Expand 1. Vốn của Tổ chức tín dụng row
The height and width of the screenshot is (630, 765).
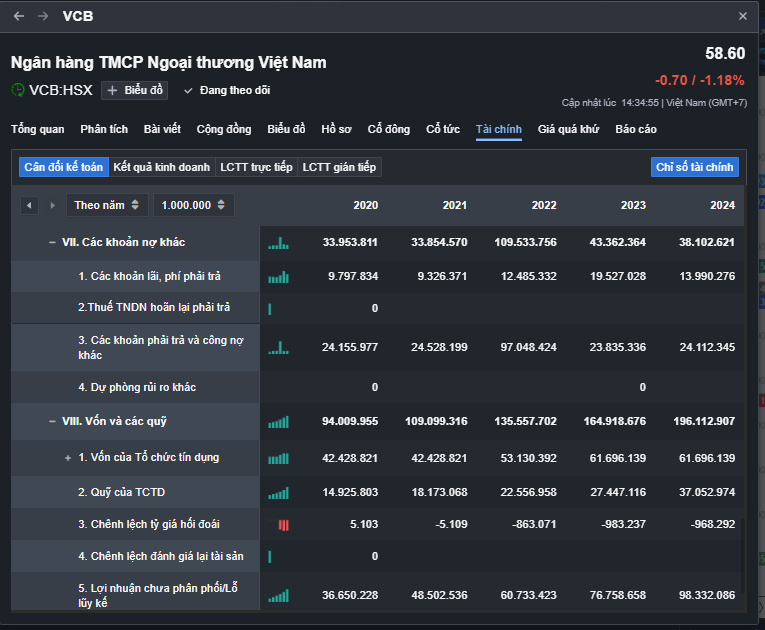pyautogui.click(x=68, y=458)
